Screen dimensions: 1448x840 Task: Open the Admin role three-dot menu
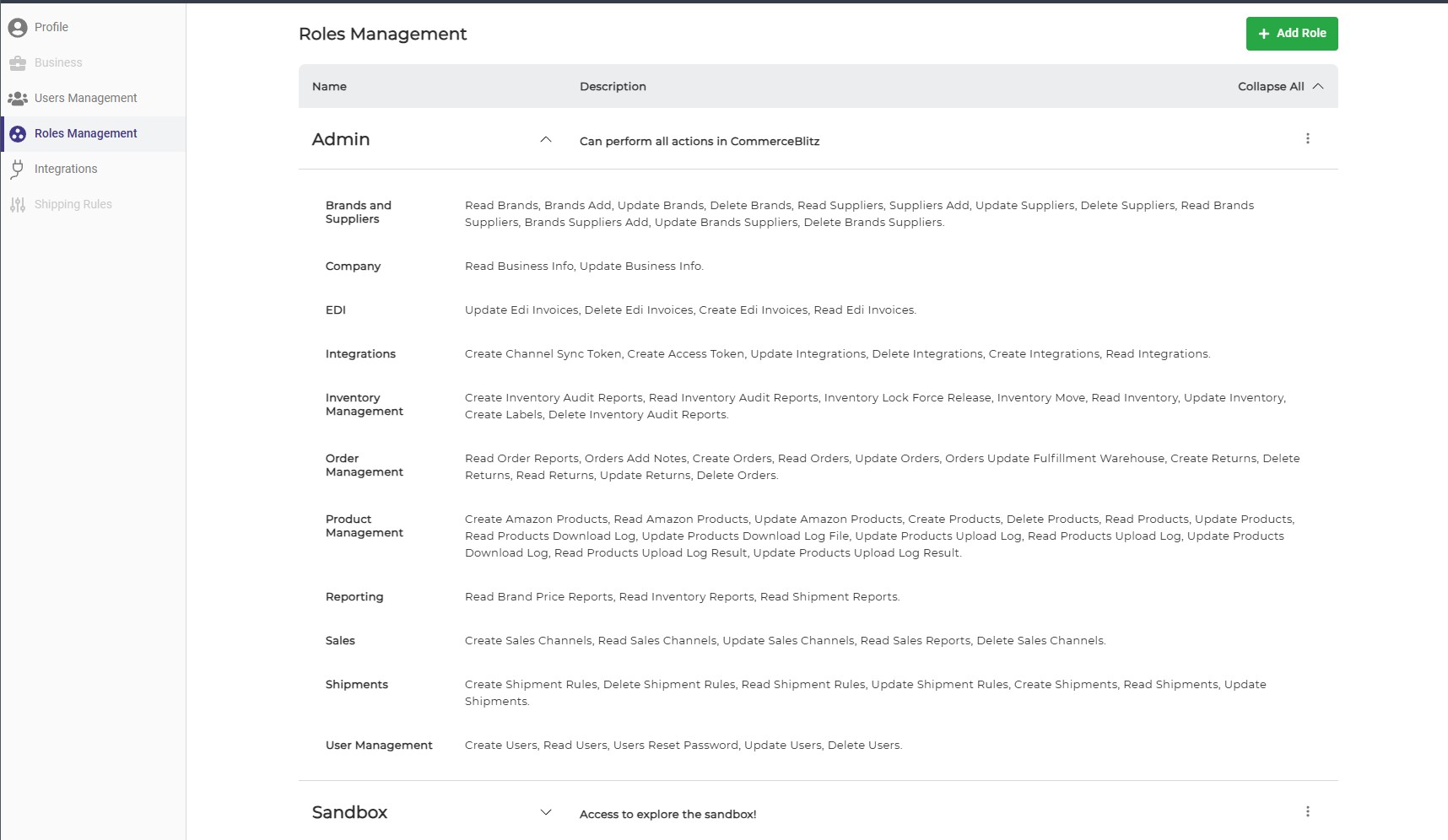pyautogui.click(x=1308, y=139)
